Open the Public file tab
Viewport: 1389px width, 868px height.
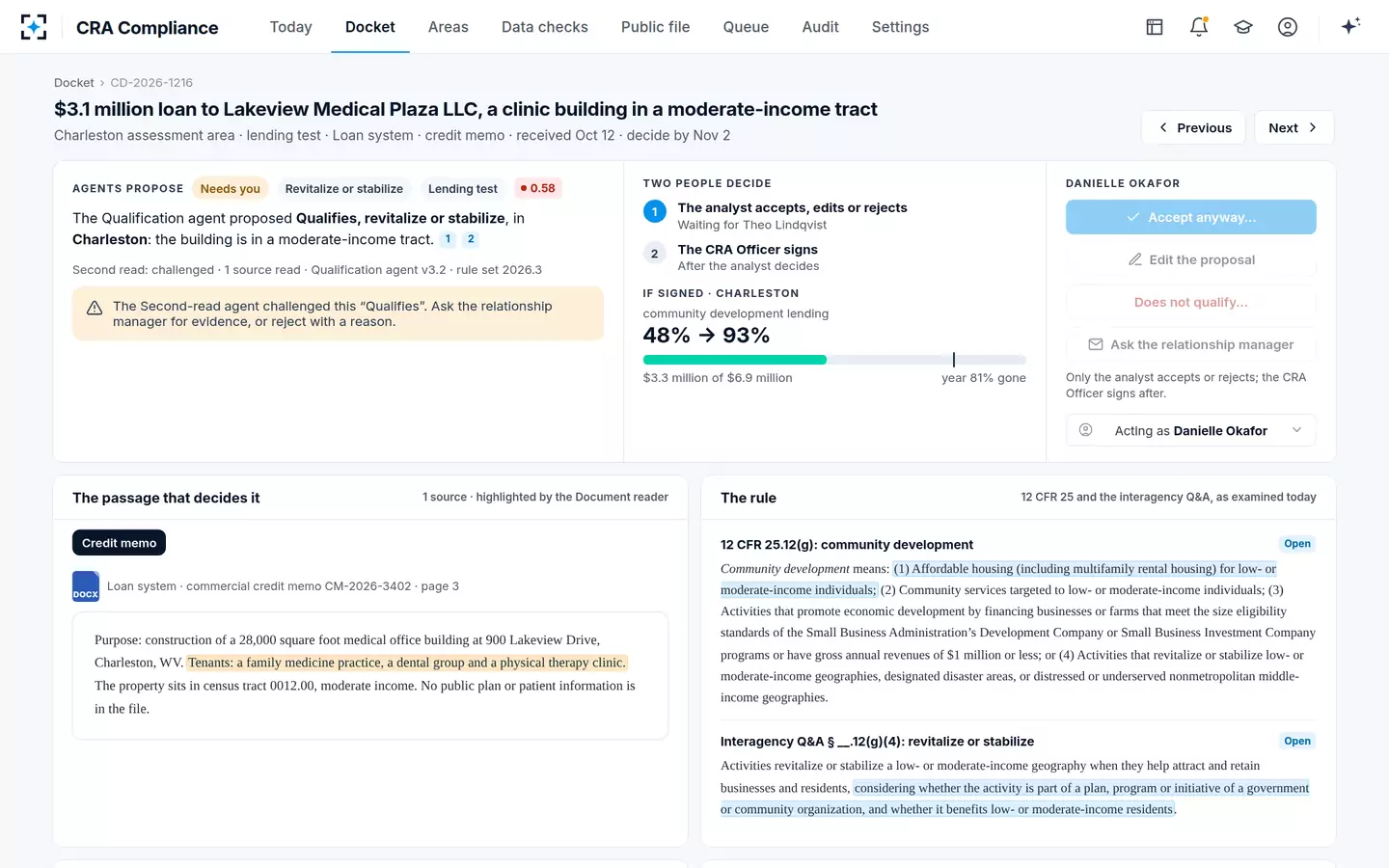(656, 27)
